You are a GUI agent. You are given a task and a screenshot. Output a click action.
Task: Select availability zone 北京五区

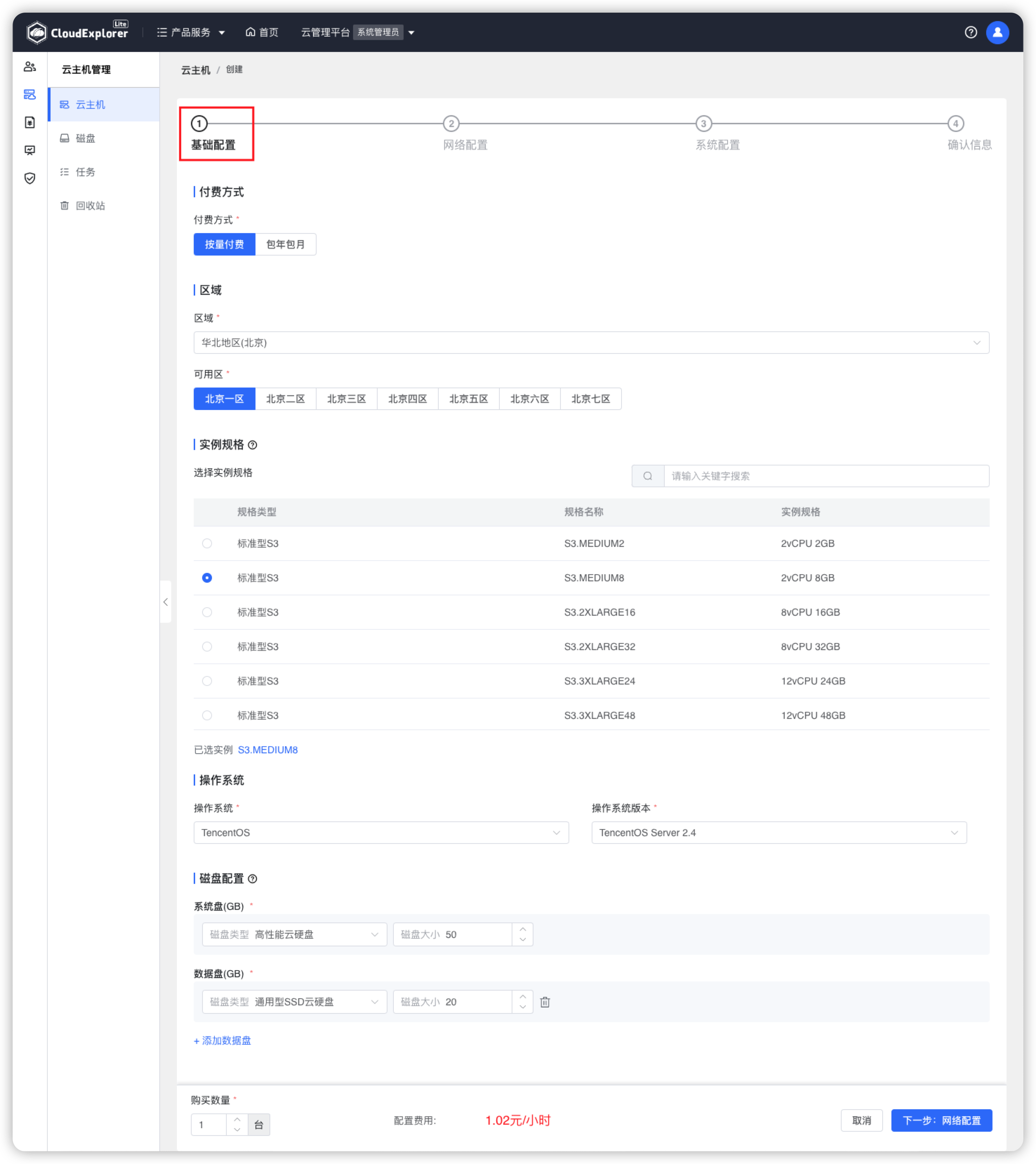point(469,399)
